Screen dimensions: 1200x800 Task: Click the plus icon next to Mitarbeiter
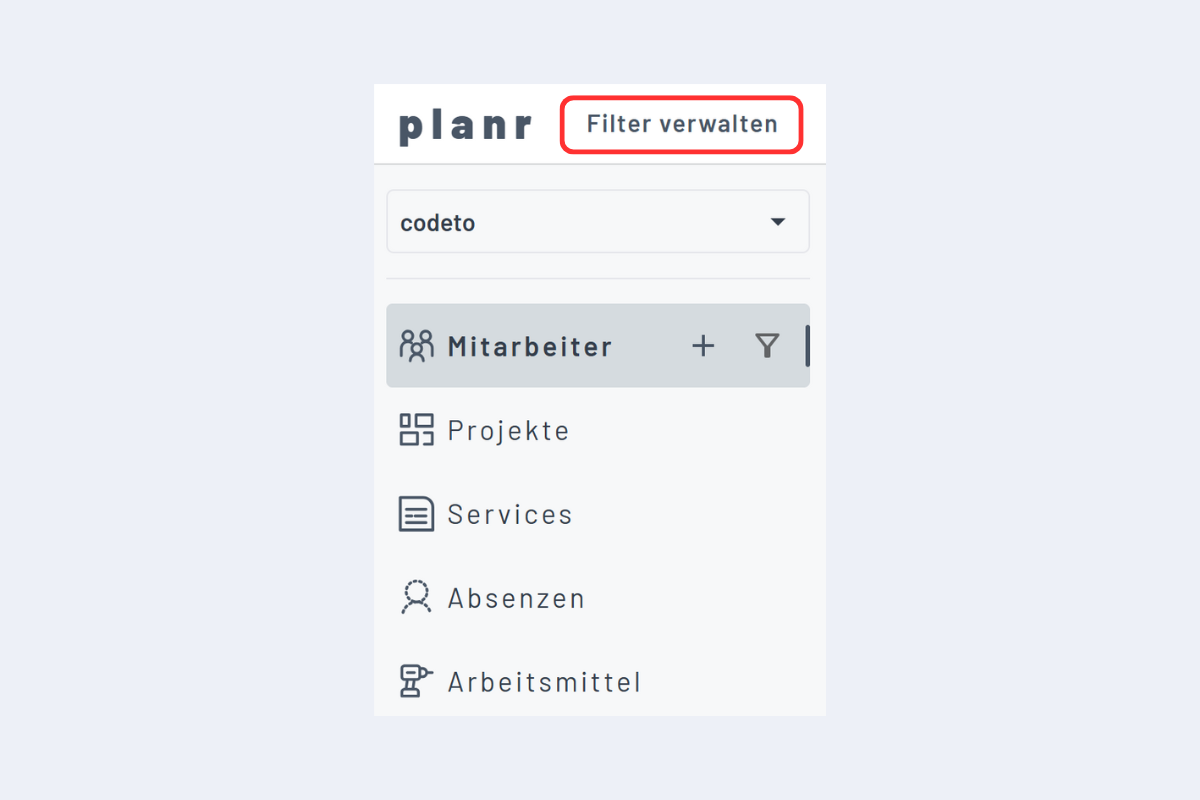click(703, 345)
